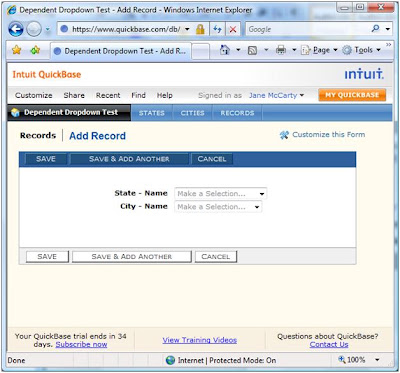
Task: Click the Home page icon
Action: click(x=226, y=50)
